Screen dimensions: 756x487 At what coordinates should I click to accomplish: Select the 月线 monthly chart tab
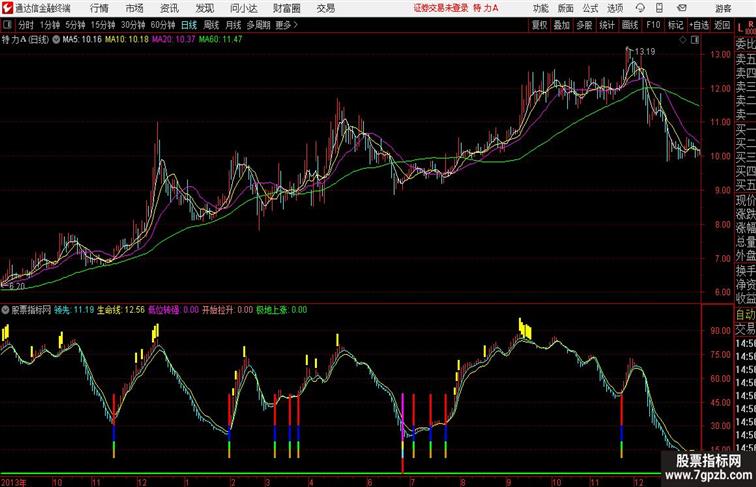233,25
